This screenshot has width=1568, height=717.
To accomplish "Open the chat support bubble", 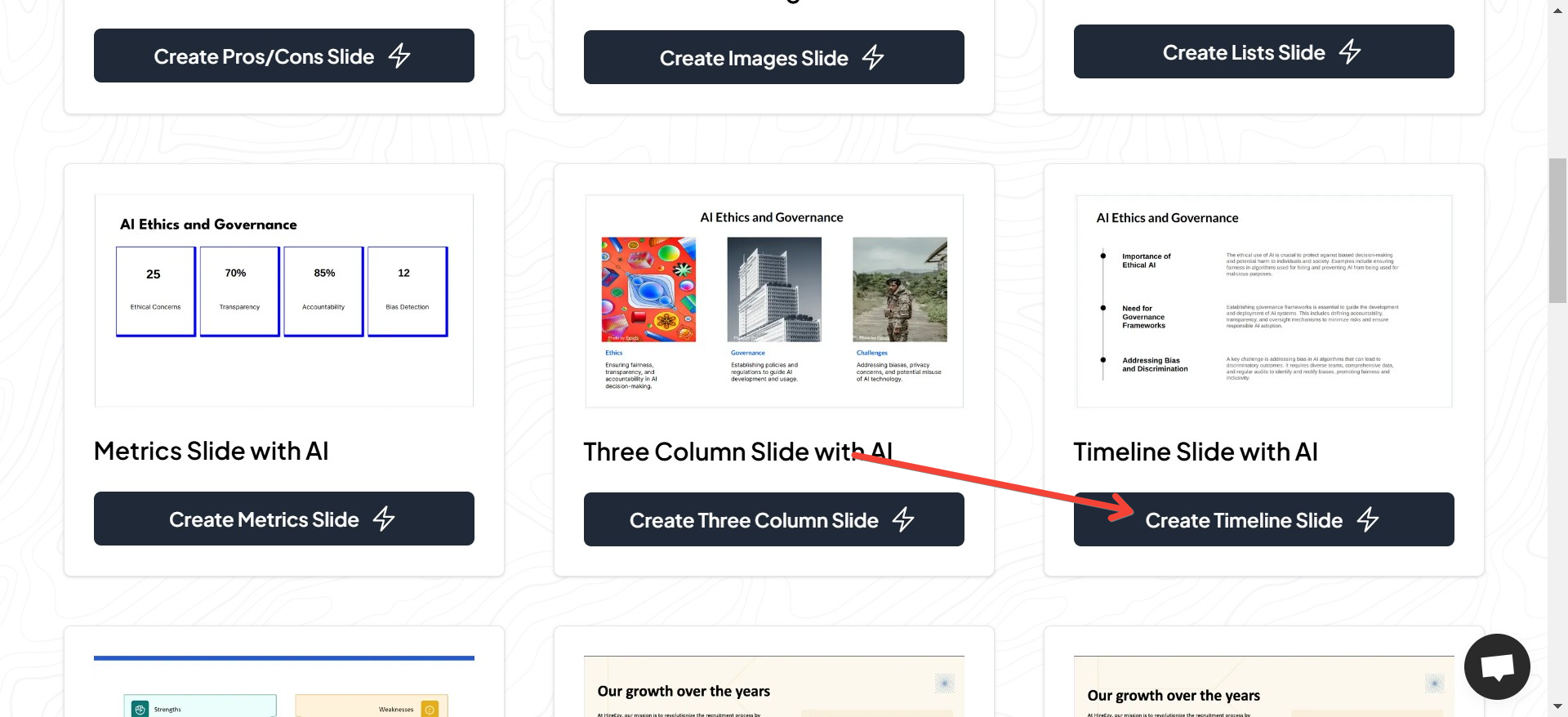I will click(x=1497, y=666).
